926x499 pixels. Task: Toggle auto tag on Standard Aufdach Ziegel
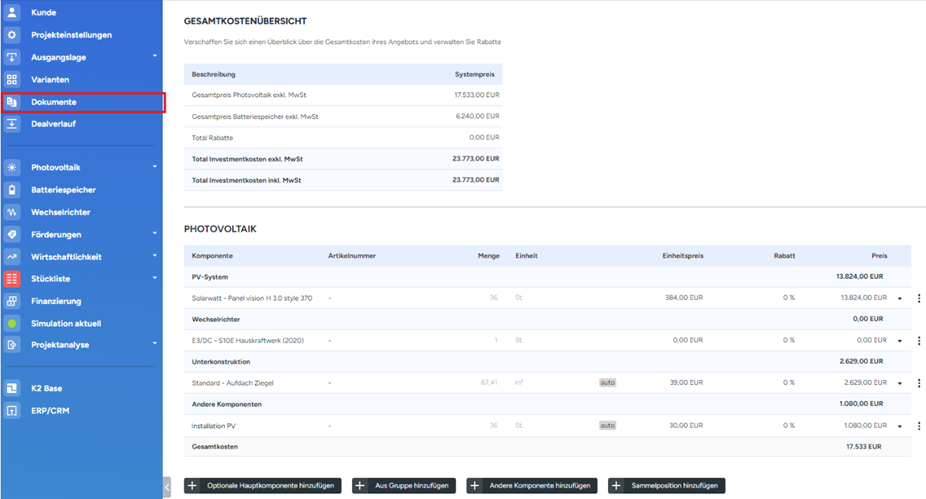click(607, 383)
